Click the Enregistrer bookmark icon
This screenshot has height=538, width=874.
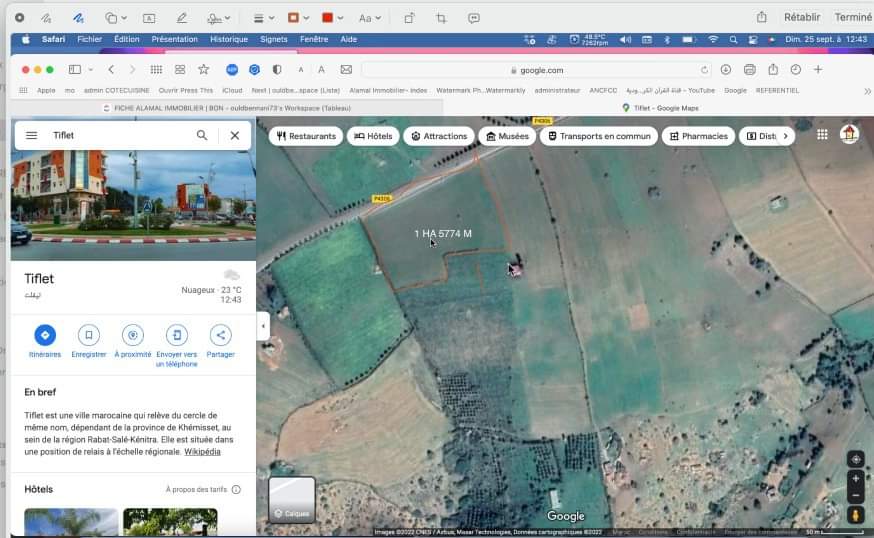coord(88,335)
